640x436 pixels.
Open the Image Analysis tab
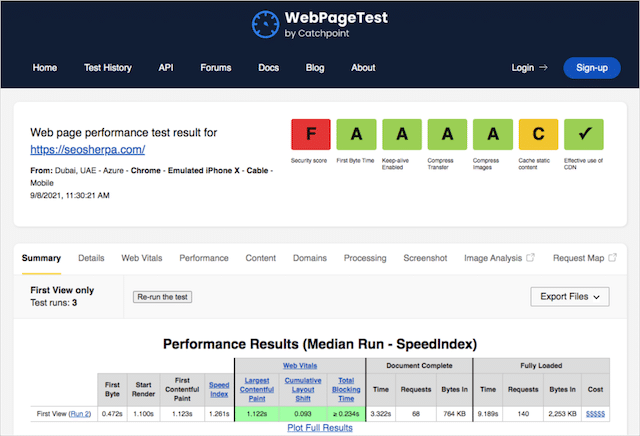coord(493,258)
